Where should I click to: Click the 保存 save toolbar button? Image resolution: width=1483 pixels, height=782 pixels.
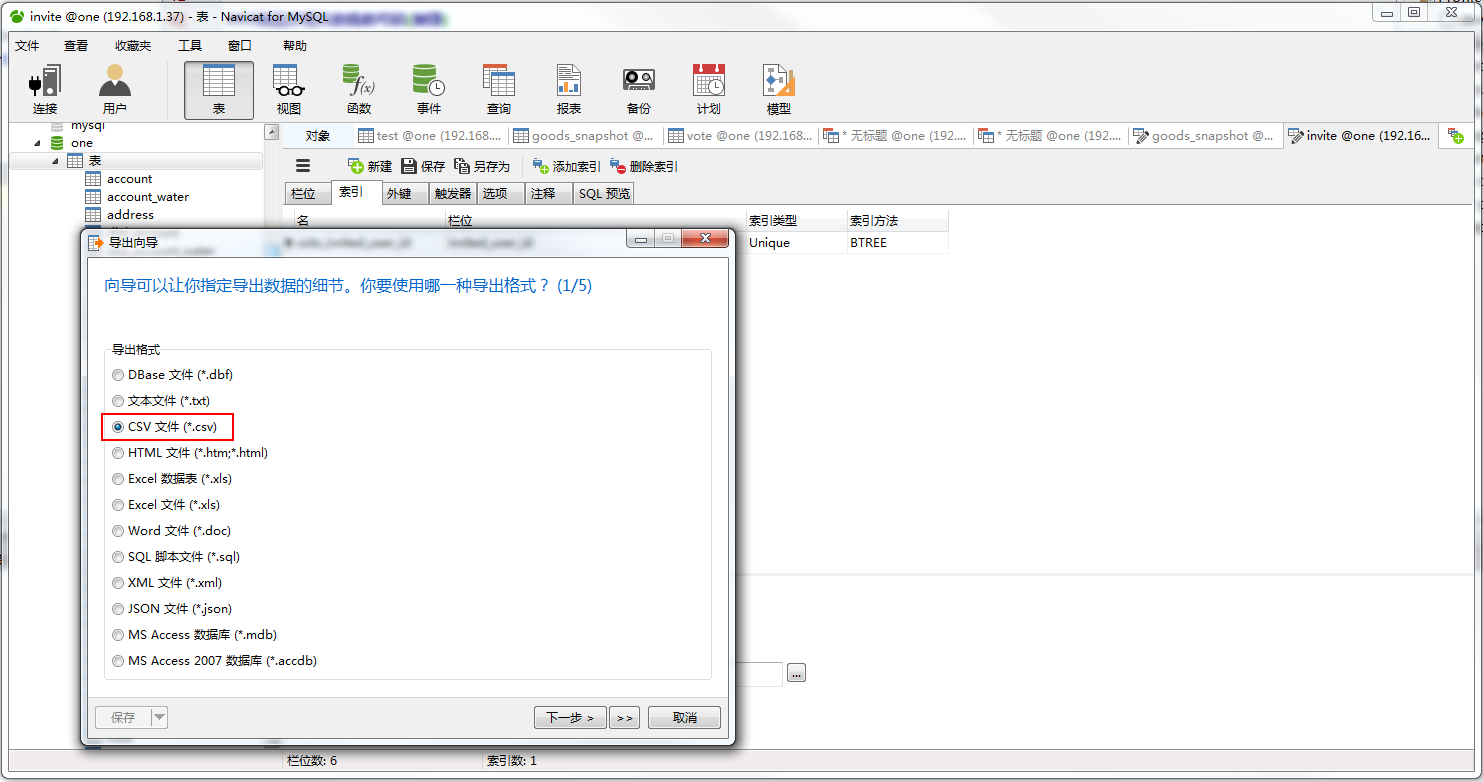pyautogui.click(x=423, y=166)
